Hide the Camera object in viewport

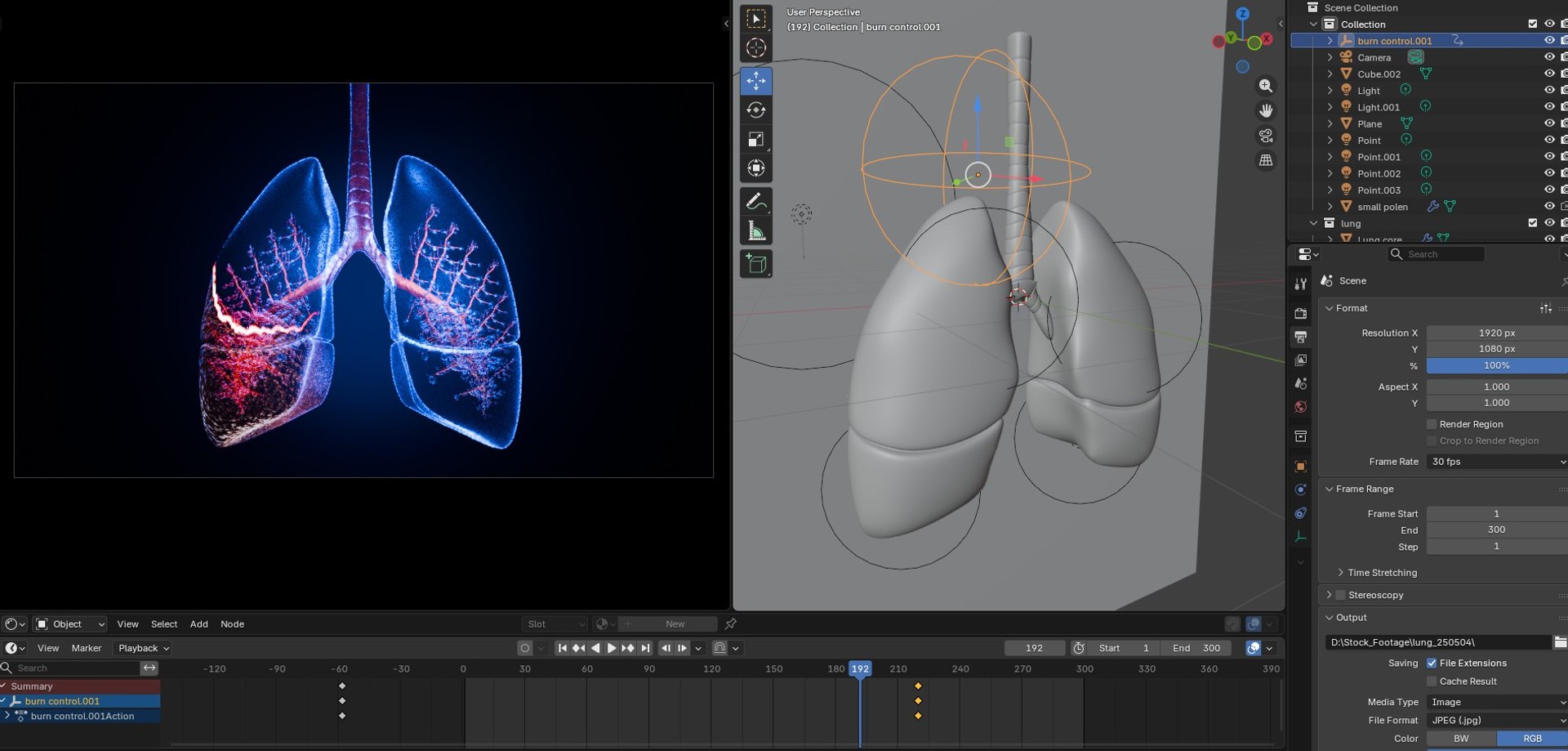tap(1548, 57)
